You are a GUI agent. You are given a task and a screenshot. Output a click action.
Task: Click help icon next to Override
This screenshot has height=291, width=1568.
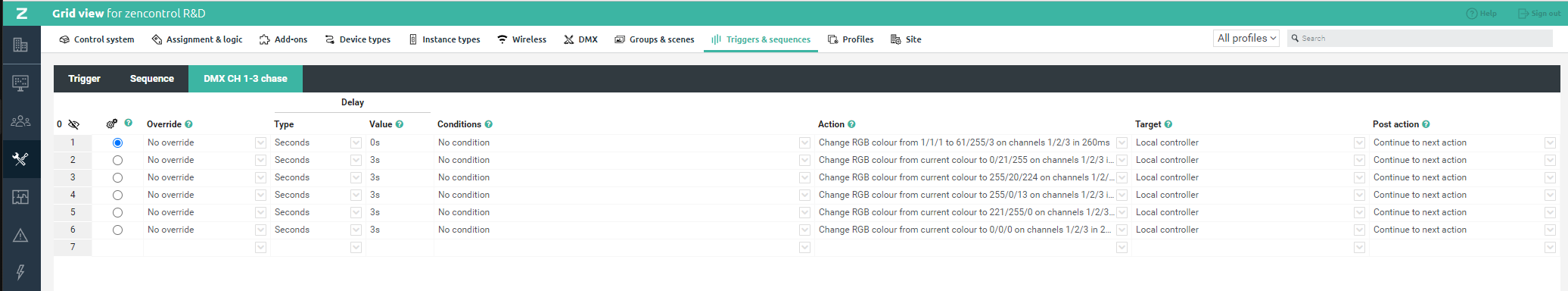(189, 124)
